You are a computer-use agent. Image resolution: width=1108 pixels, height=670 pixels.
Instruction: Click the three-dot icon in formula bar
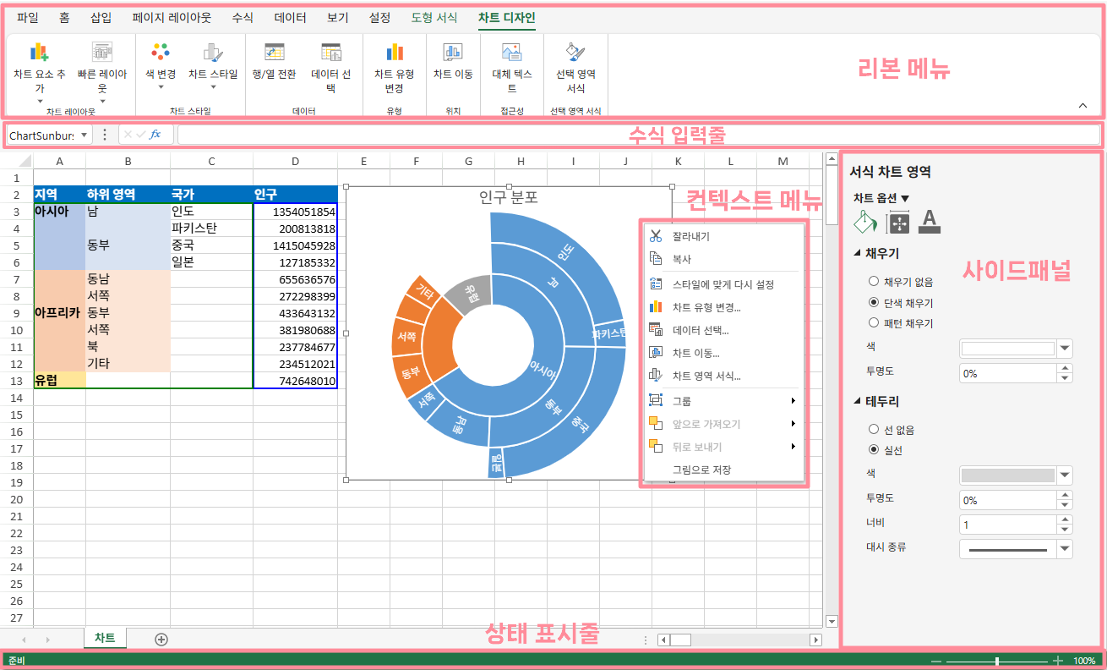tap(105, 134)
